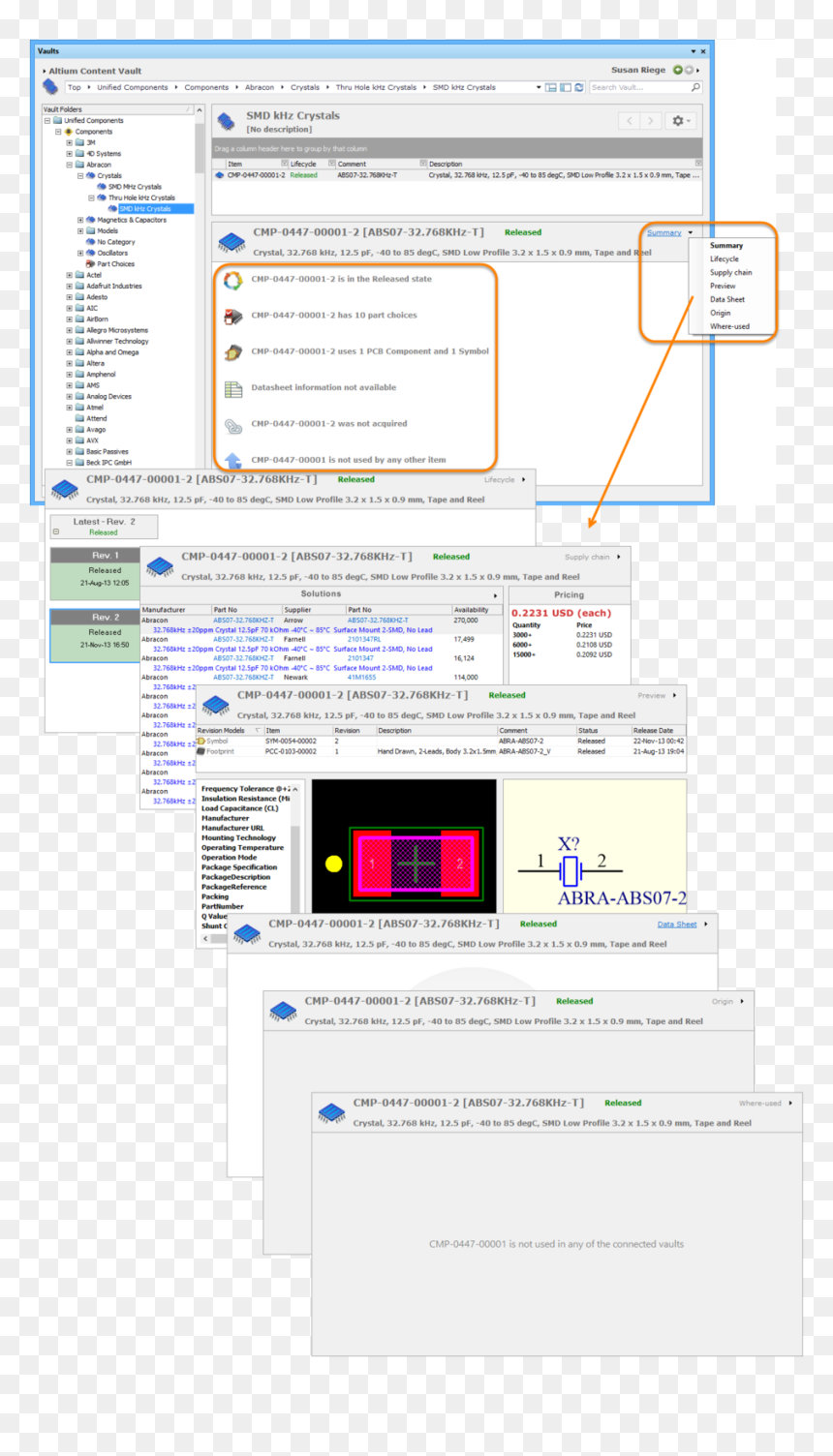Click inside the Search Vault field

click(x=639, y=87)
